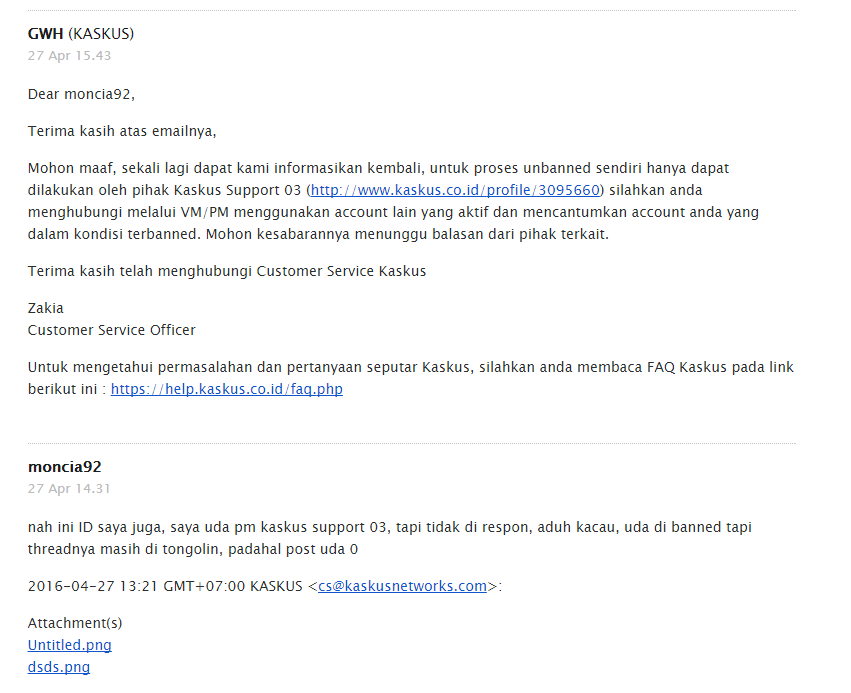851x693 pixels.
Task: Click the 'Customer Service Officer' title
Action: 112,330
